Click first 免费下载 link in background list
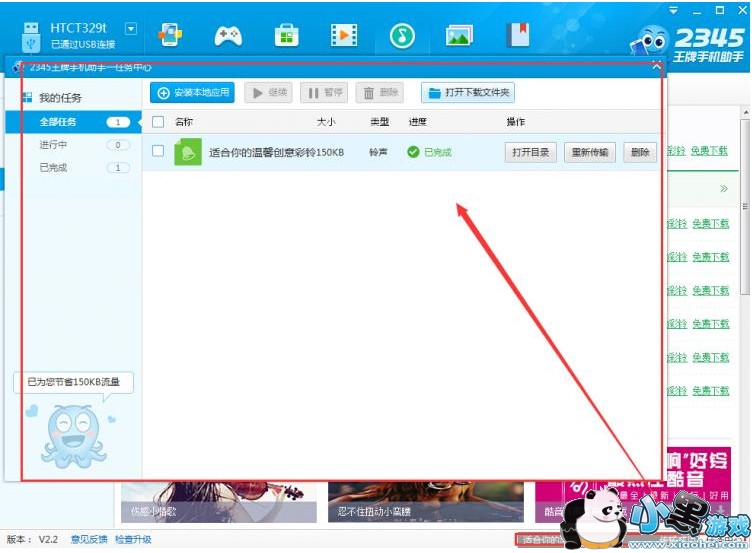Viewport: 752px width, 553px height. point(709,151)
